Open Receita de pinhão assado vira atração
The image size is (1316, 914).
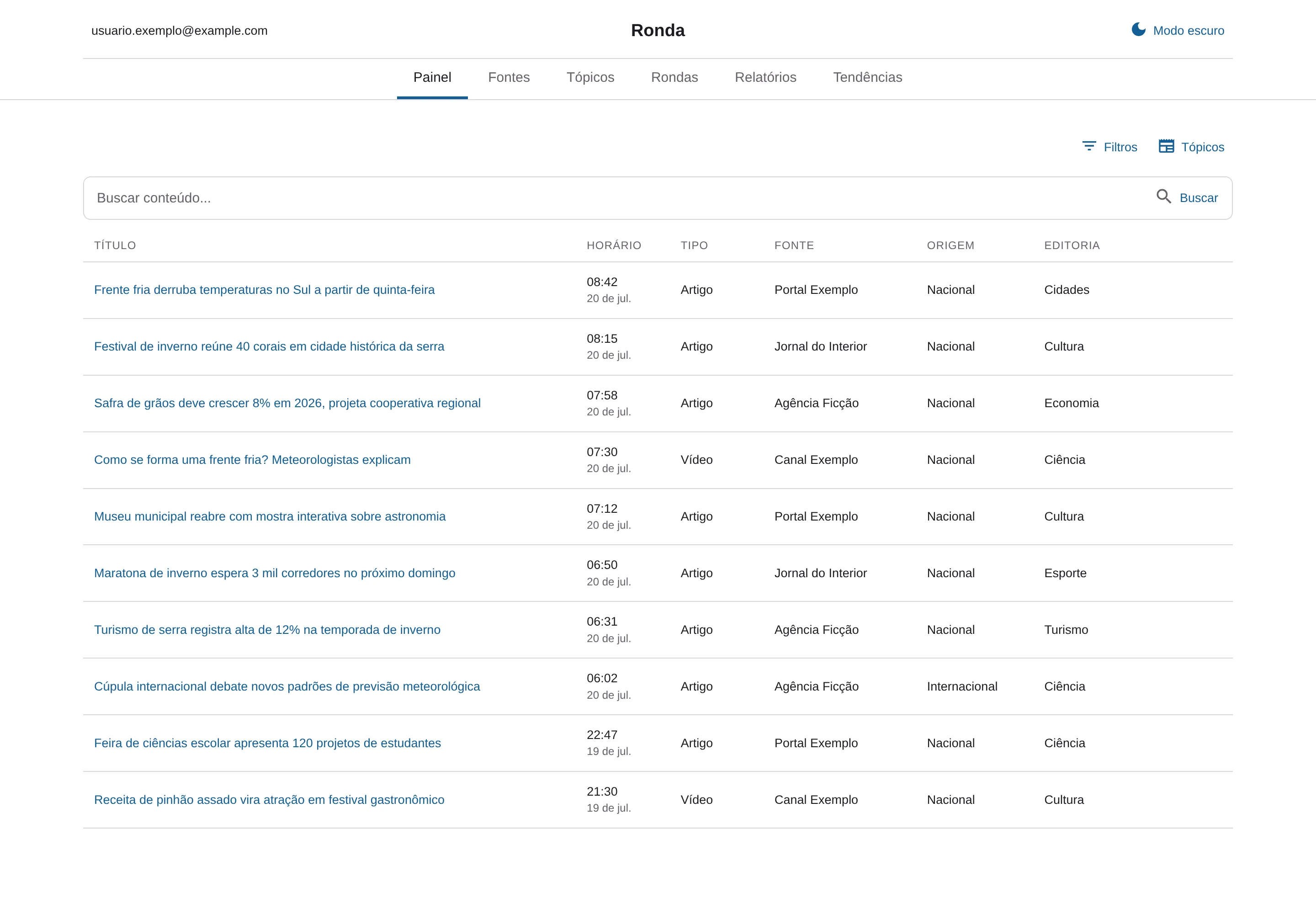pos(269,800)
